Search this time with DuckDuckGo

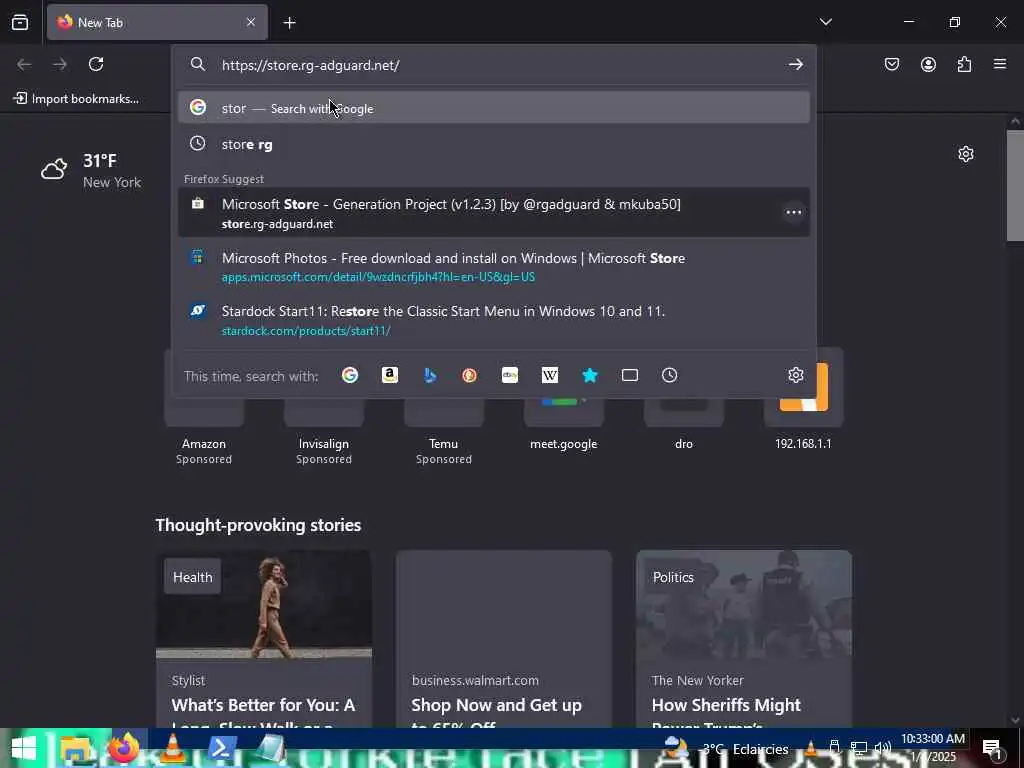[470, 375]
